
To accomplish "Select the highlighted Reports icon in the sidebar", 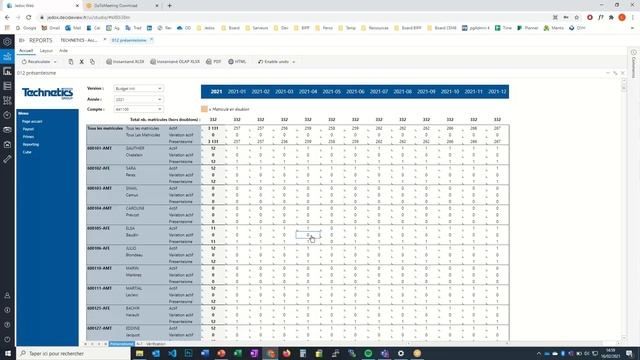I will (7, 56).
